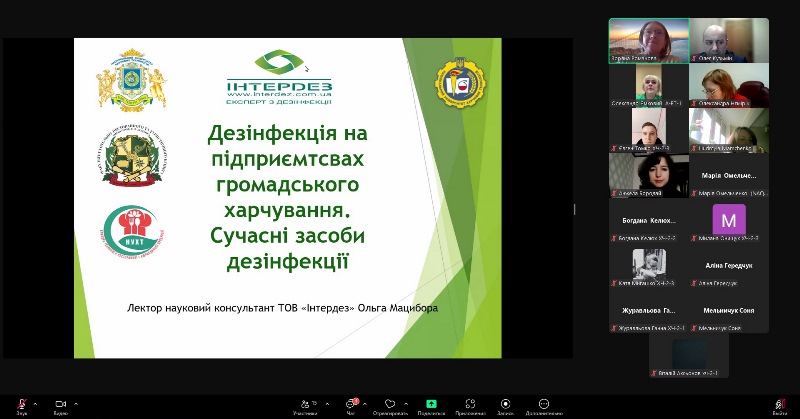Viewport: 800px width, 419px height.
Task: Click muted mic icon on black-and-white photo tile
Action: 614,283
